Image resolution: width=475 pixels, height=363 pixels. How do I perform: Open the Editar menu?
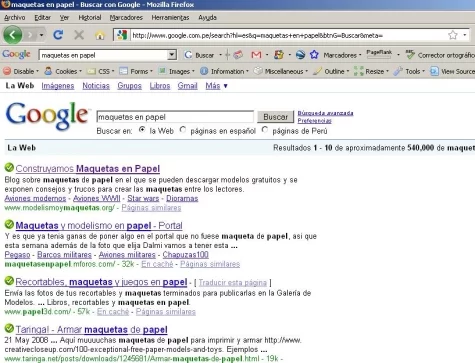click(43, 17)
